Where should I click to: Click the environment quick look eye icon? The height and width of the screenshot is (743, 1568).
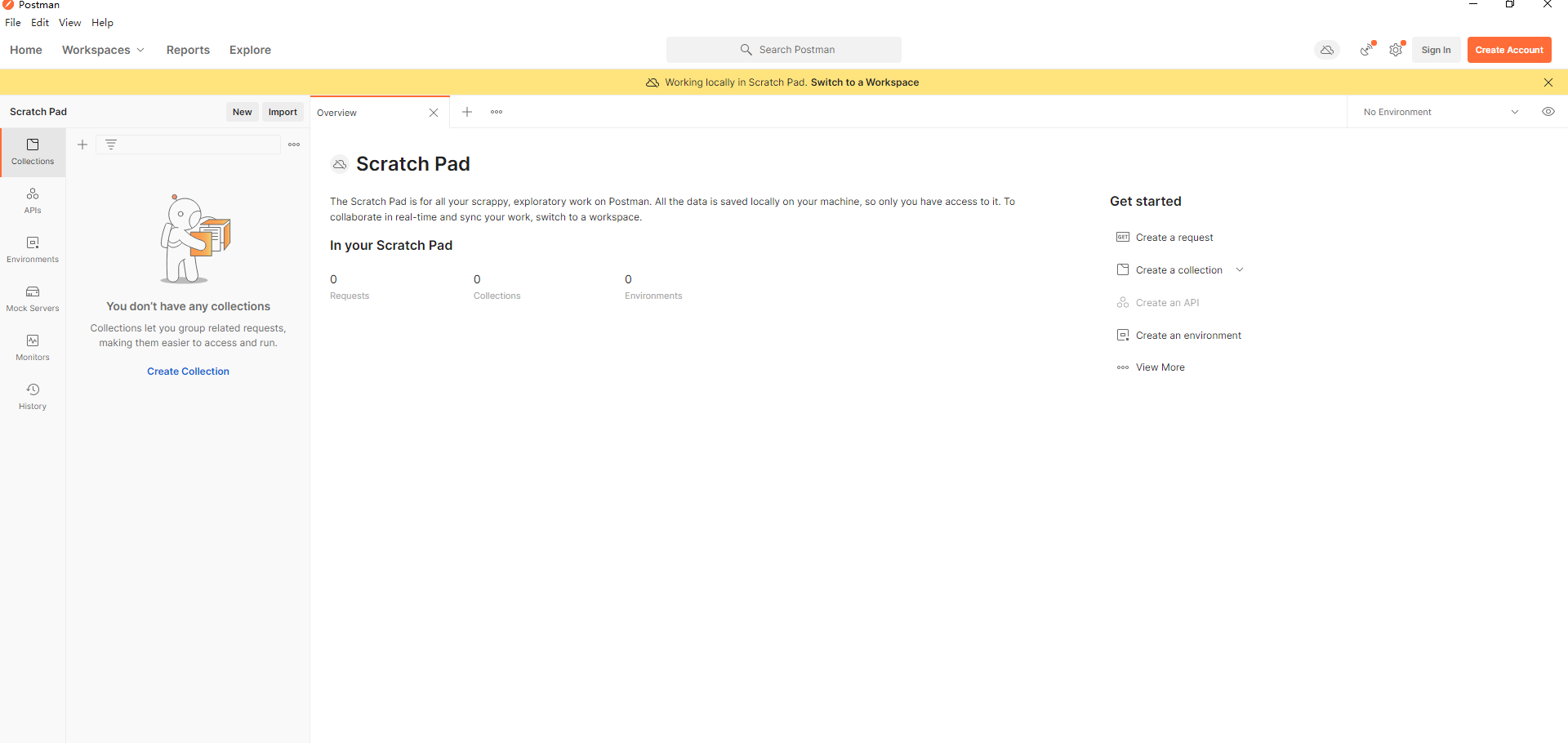(x=1548, y=112)
